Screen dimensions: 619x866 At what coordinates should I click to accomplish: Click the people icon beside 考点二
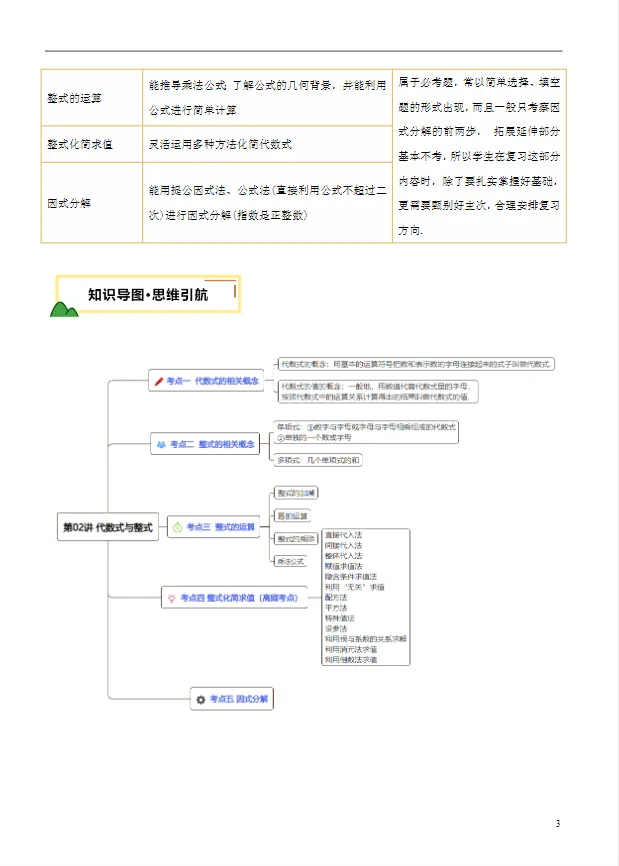161,444
